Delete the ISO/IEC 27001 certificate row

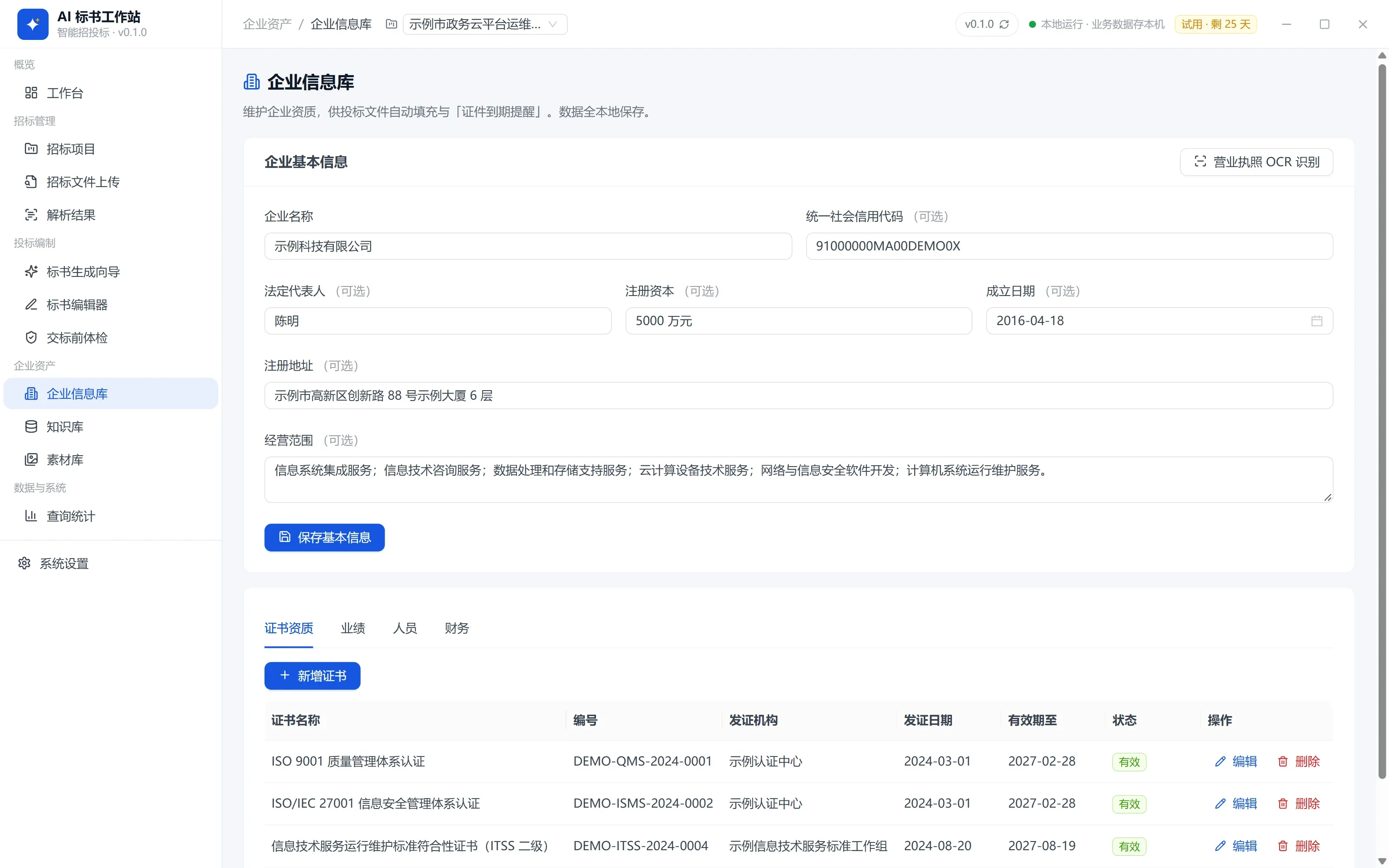pos(1299,804)
